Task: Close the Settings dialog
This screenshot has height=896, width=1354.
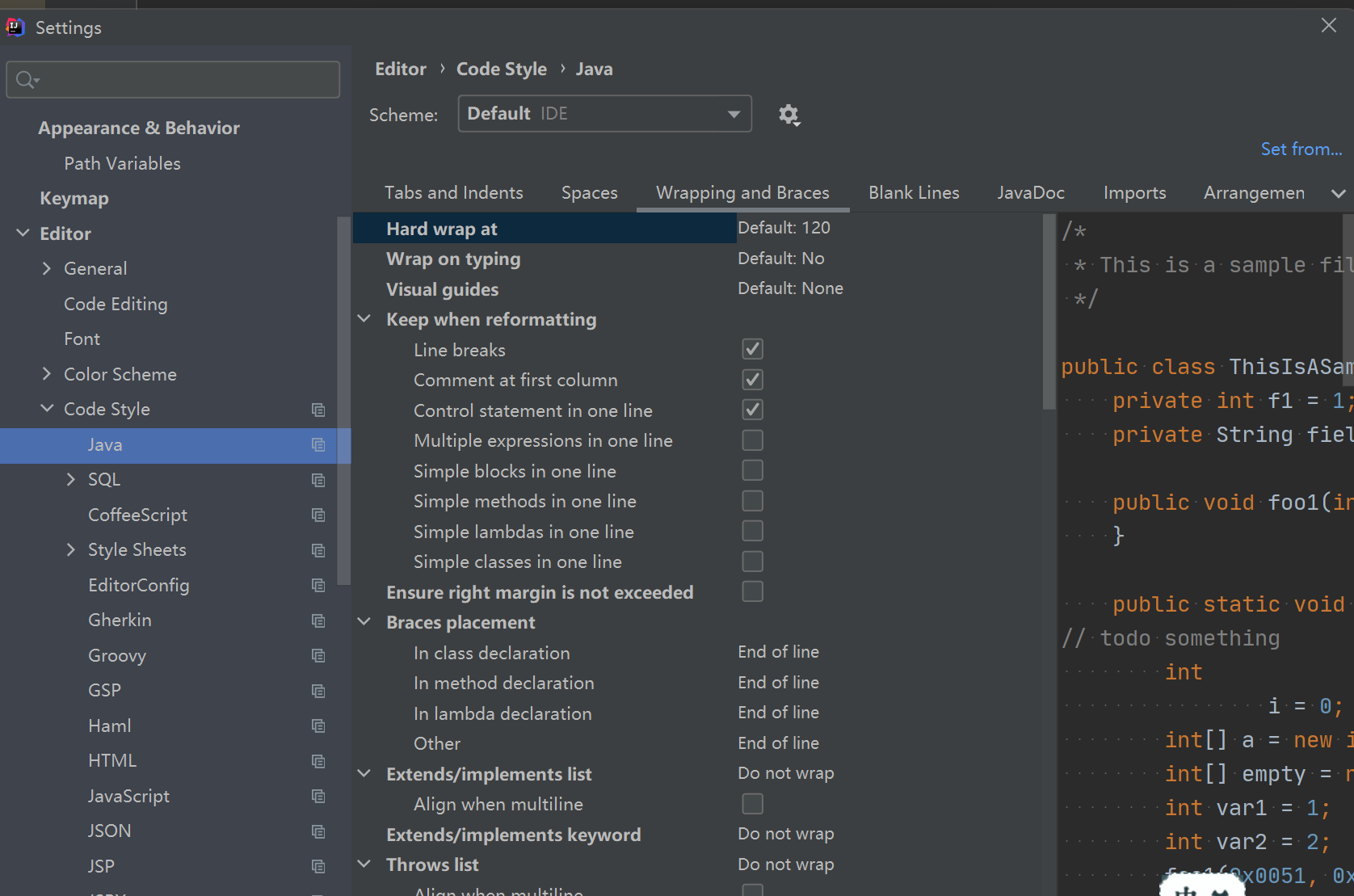Action: (1329, 26)
